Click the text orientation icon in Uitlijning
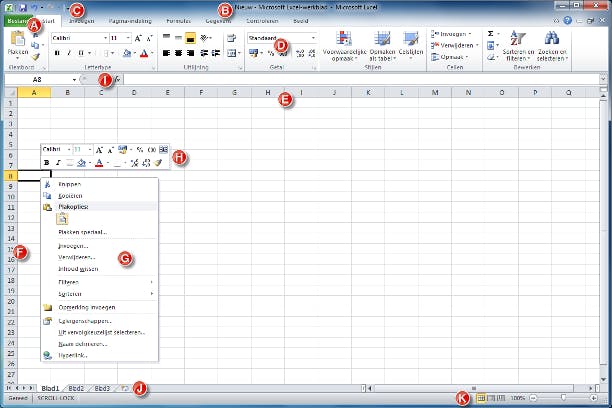The width and height of the screenshot is (612, 408). click(x=204, y=38)
